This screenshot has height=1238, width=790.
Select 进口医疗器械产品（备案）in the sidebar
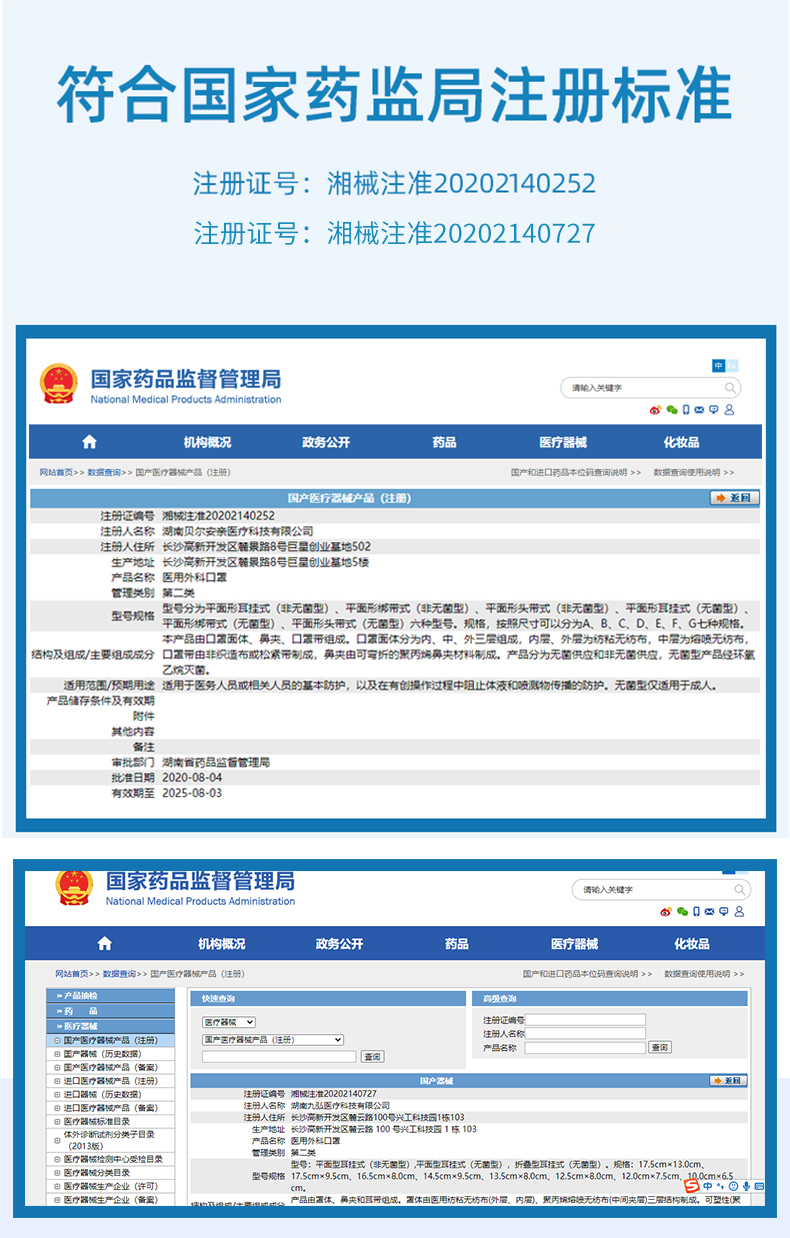[x=111, y=1108]
